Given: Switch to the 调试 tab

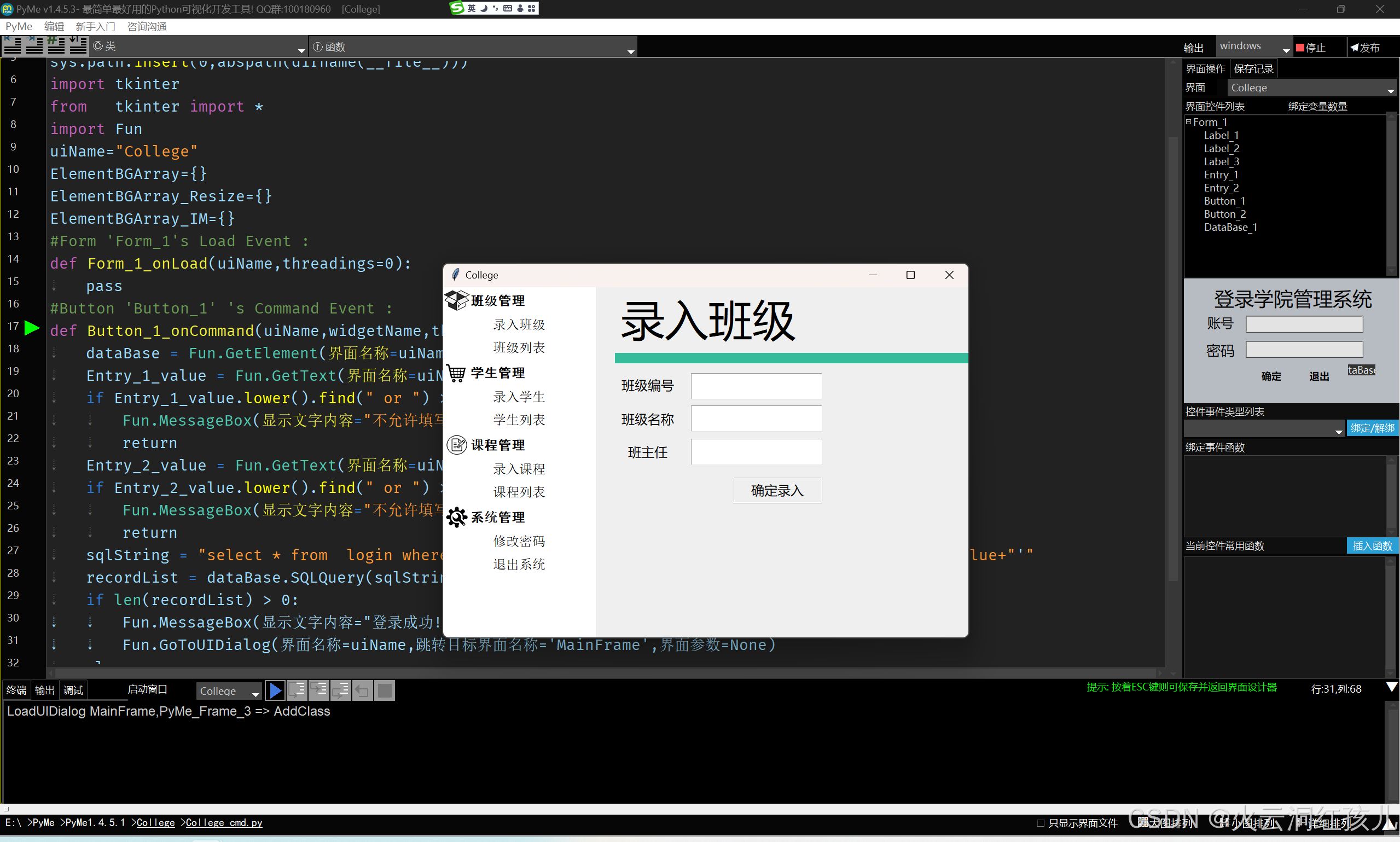Looking at the screenshot, I should point(73,690).
